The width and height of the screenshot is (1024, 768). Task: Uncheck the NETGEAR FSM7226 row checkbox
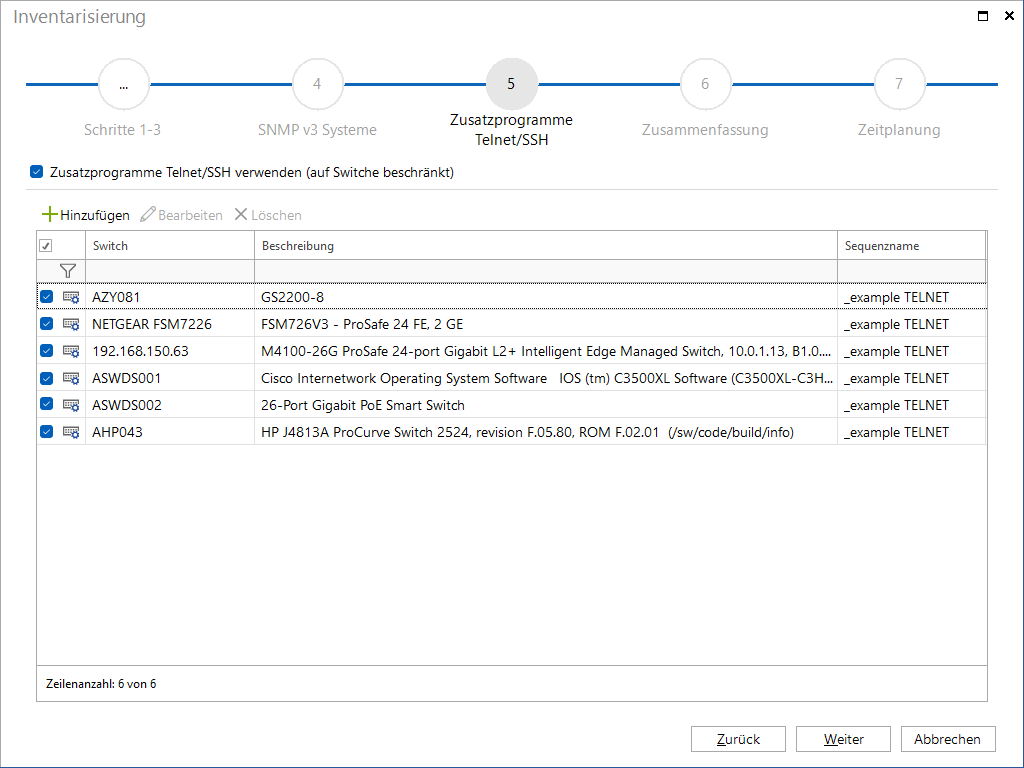[46, 323]
